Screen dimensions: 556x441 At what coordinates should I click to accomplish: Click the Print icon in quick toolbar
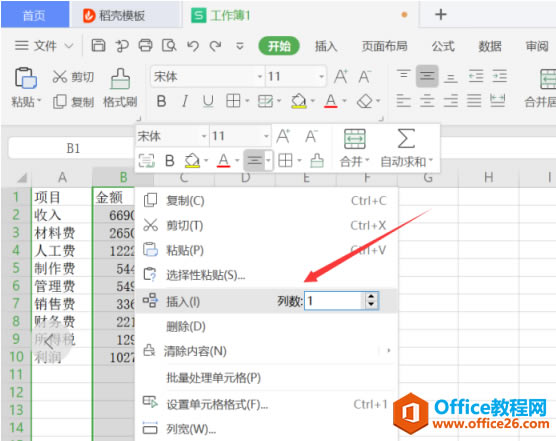tap(145, 46)
